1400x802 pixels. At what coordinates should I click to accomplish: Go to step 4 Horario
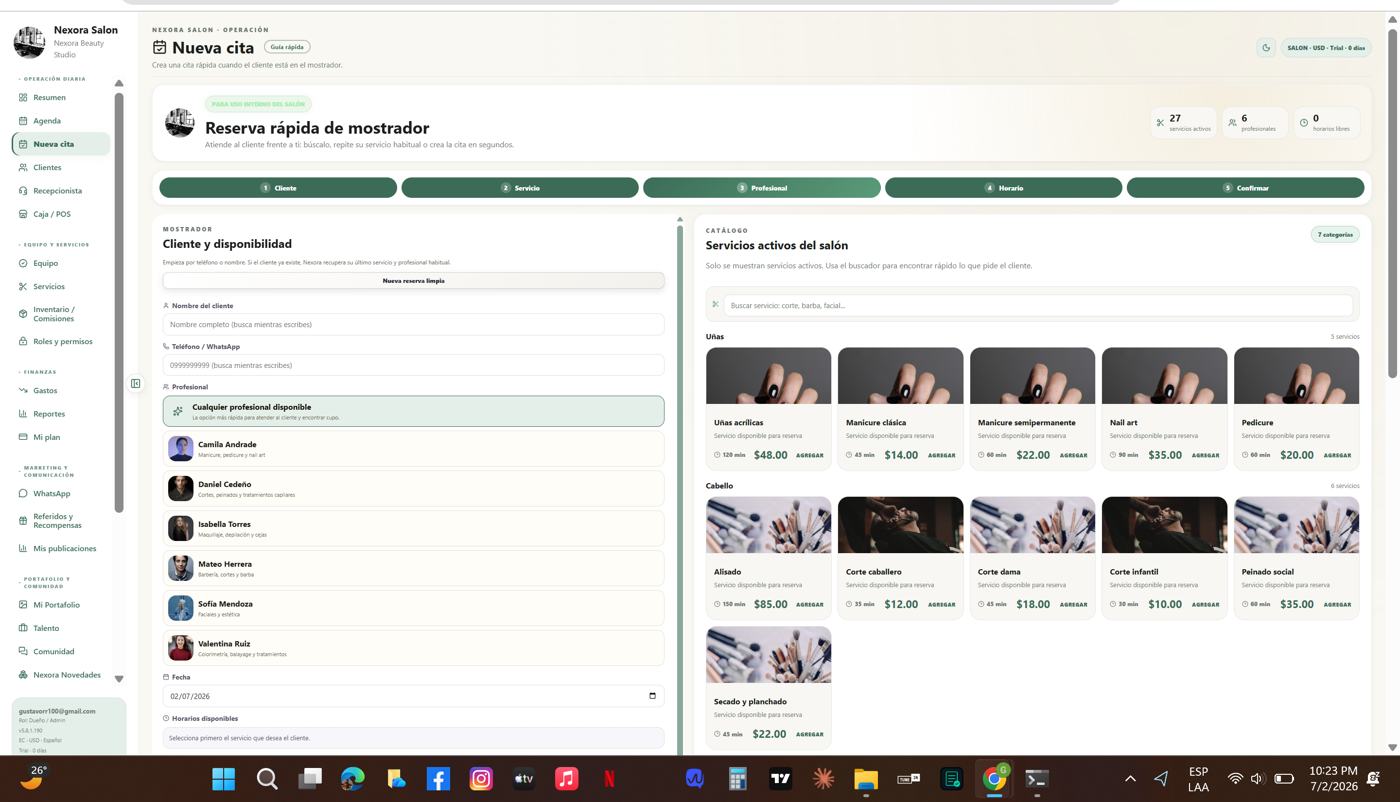click(x=1003, y=187)
